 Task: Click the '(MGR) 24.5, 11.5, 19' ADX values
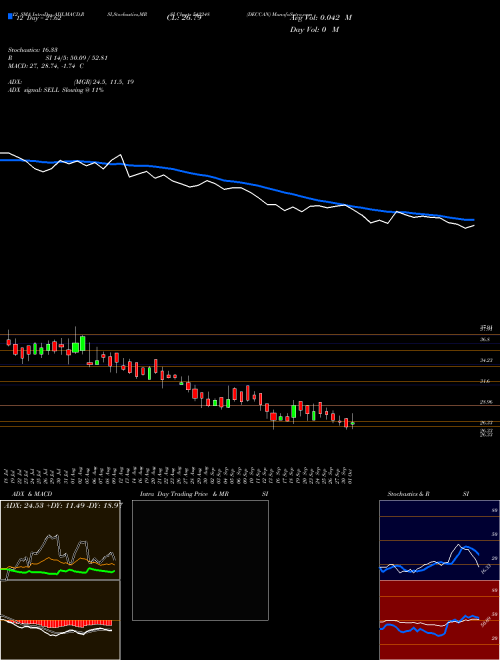point(104,82)
